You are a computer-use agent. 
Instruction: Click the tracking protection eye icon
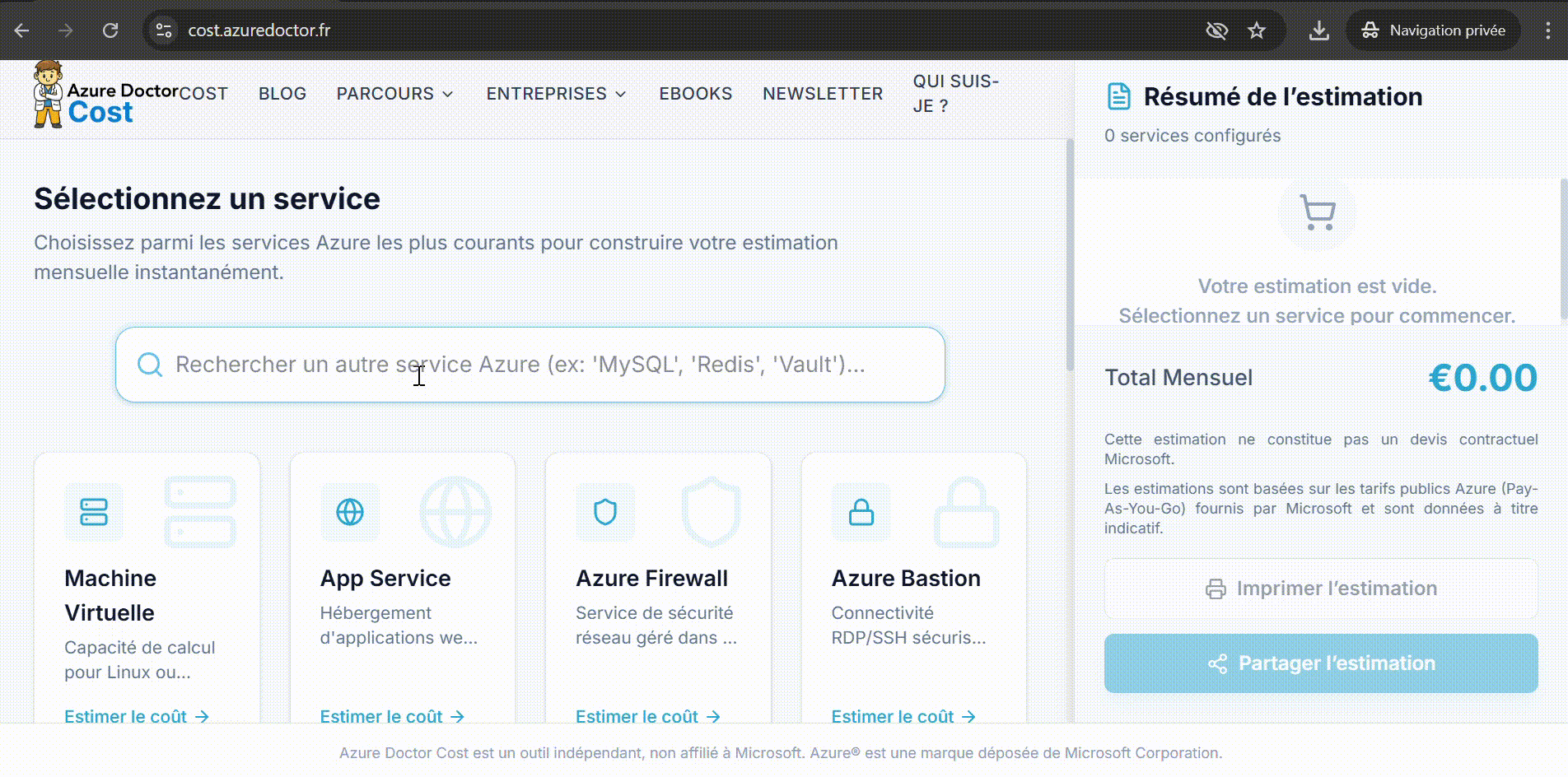pyautogui.click(x=1216, y=30)
